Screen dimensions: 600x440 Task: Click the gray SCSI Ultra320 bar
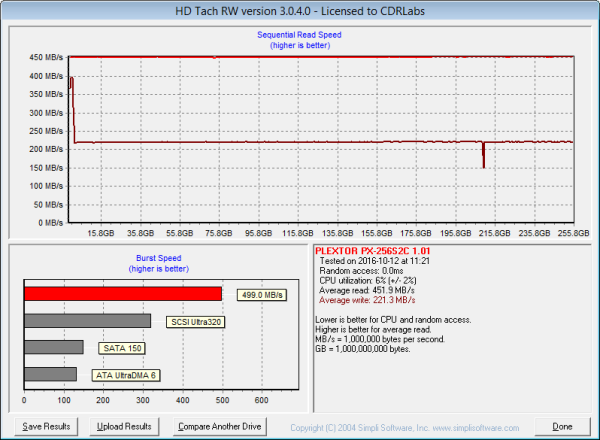click(x=88, y=321)
